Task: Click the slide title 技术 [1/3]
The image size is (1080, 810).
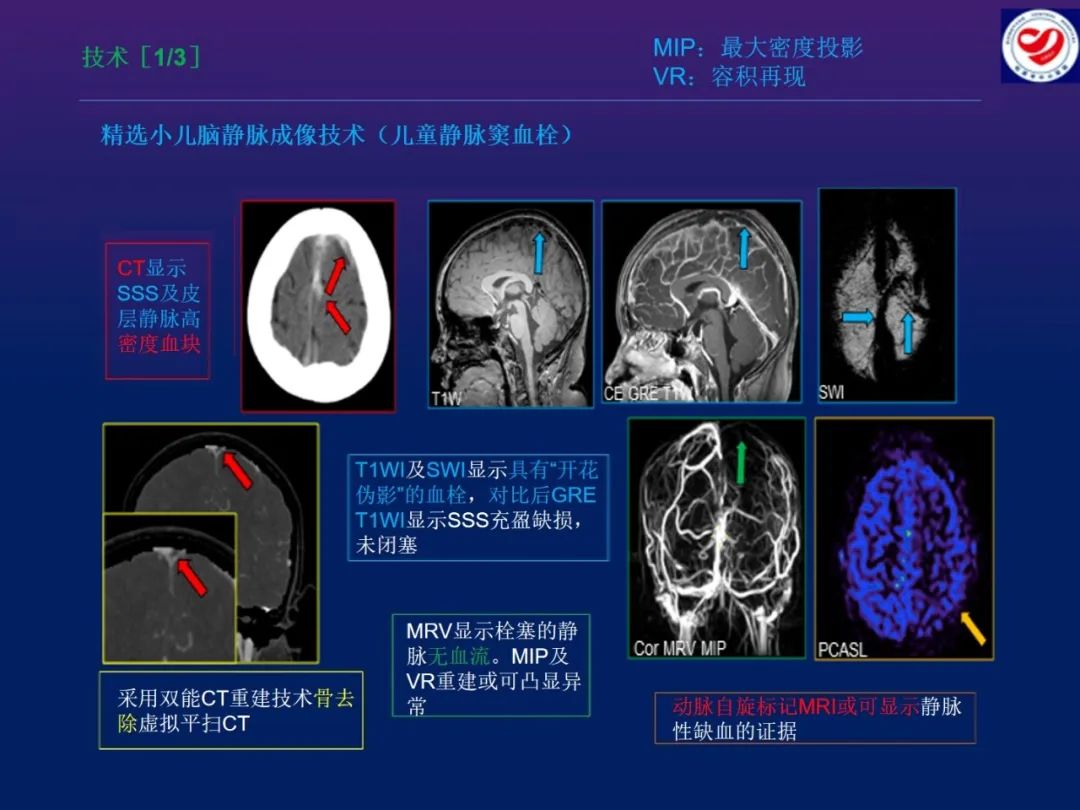Action: 141,56
